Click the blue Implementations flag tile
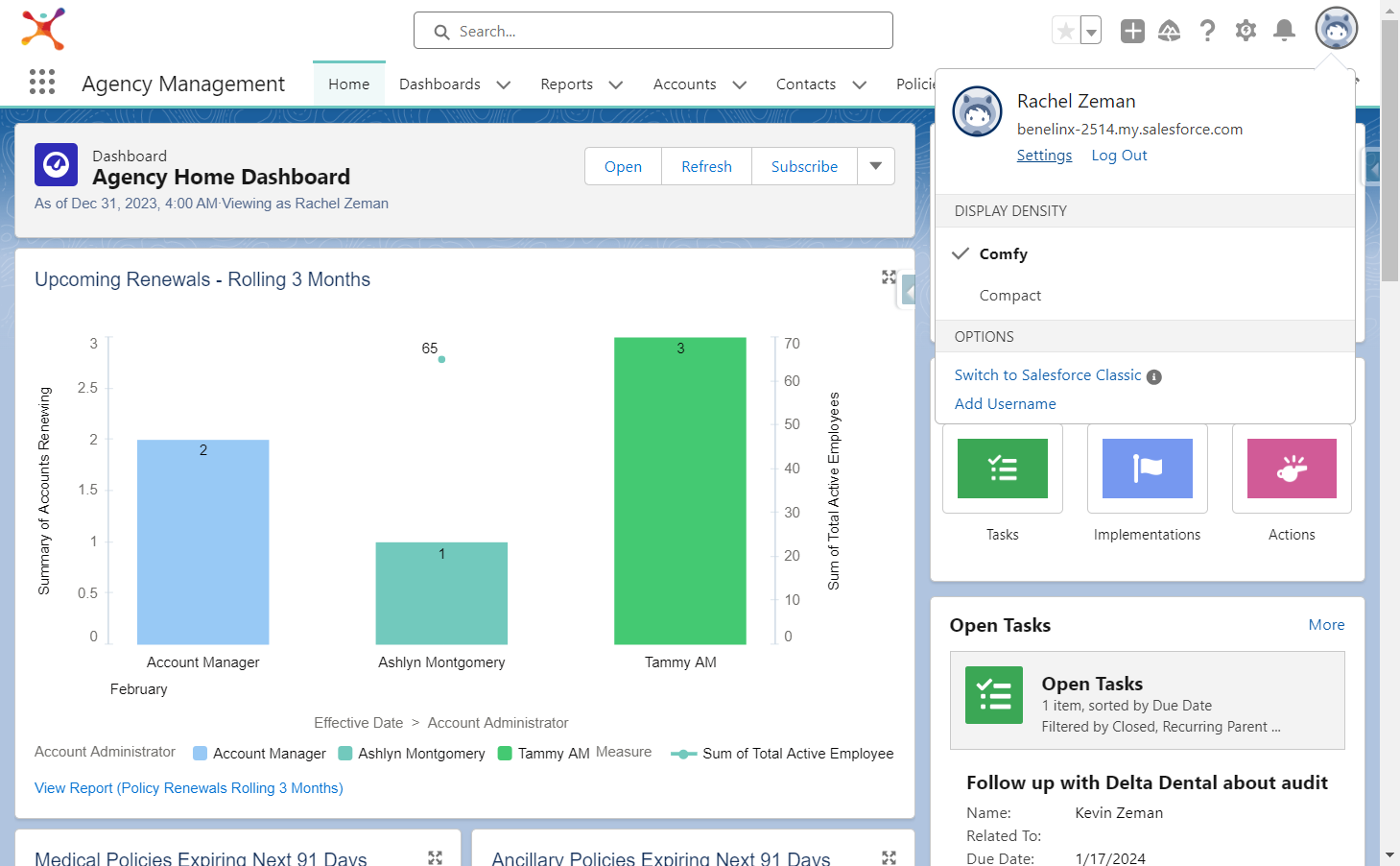The height and width of the screenshot is (866, 1400). click(x=1148, y=469)
